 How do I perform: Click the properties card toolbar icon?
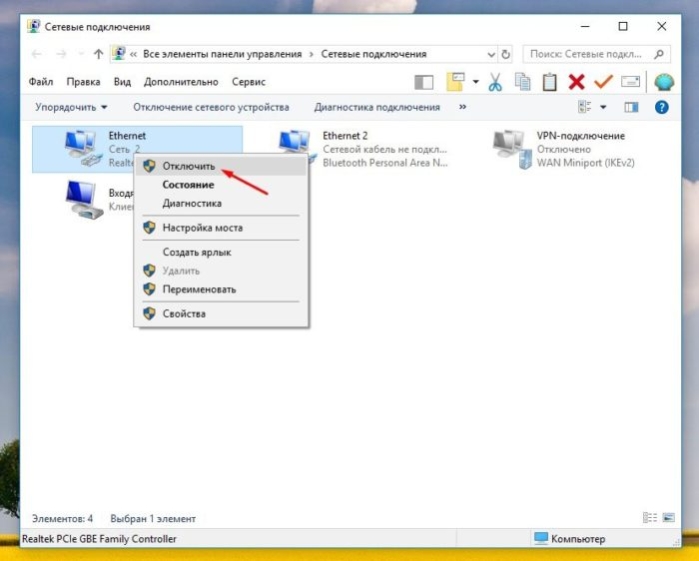click(x=630, y=82)
